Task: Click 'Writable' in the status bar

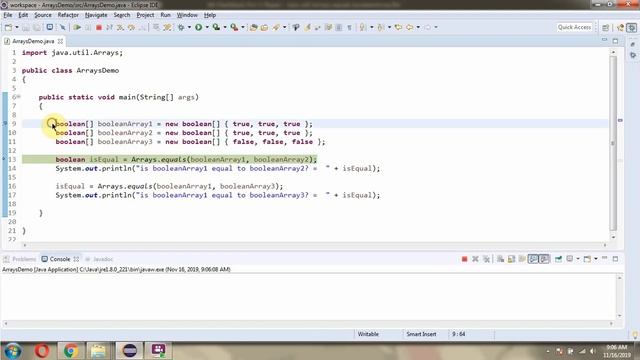Action: point(368,334)
